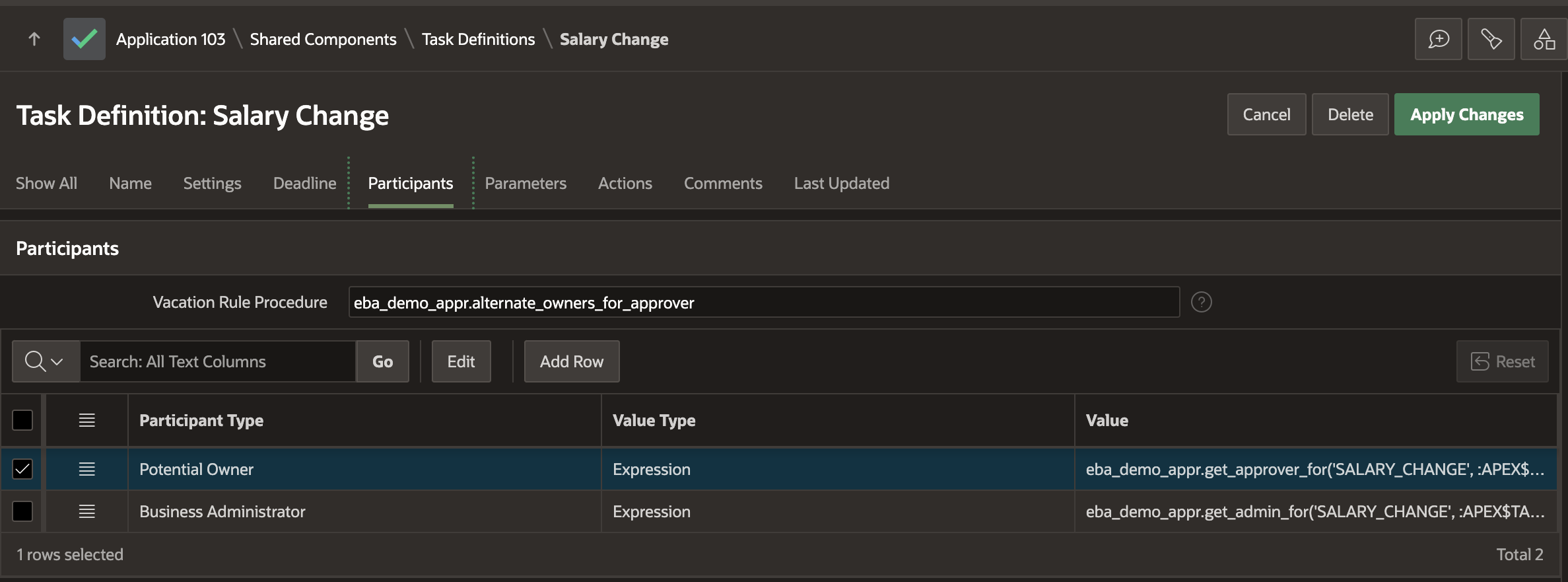
Task: Click the Go search button
Action: pos(382,361)
